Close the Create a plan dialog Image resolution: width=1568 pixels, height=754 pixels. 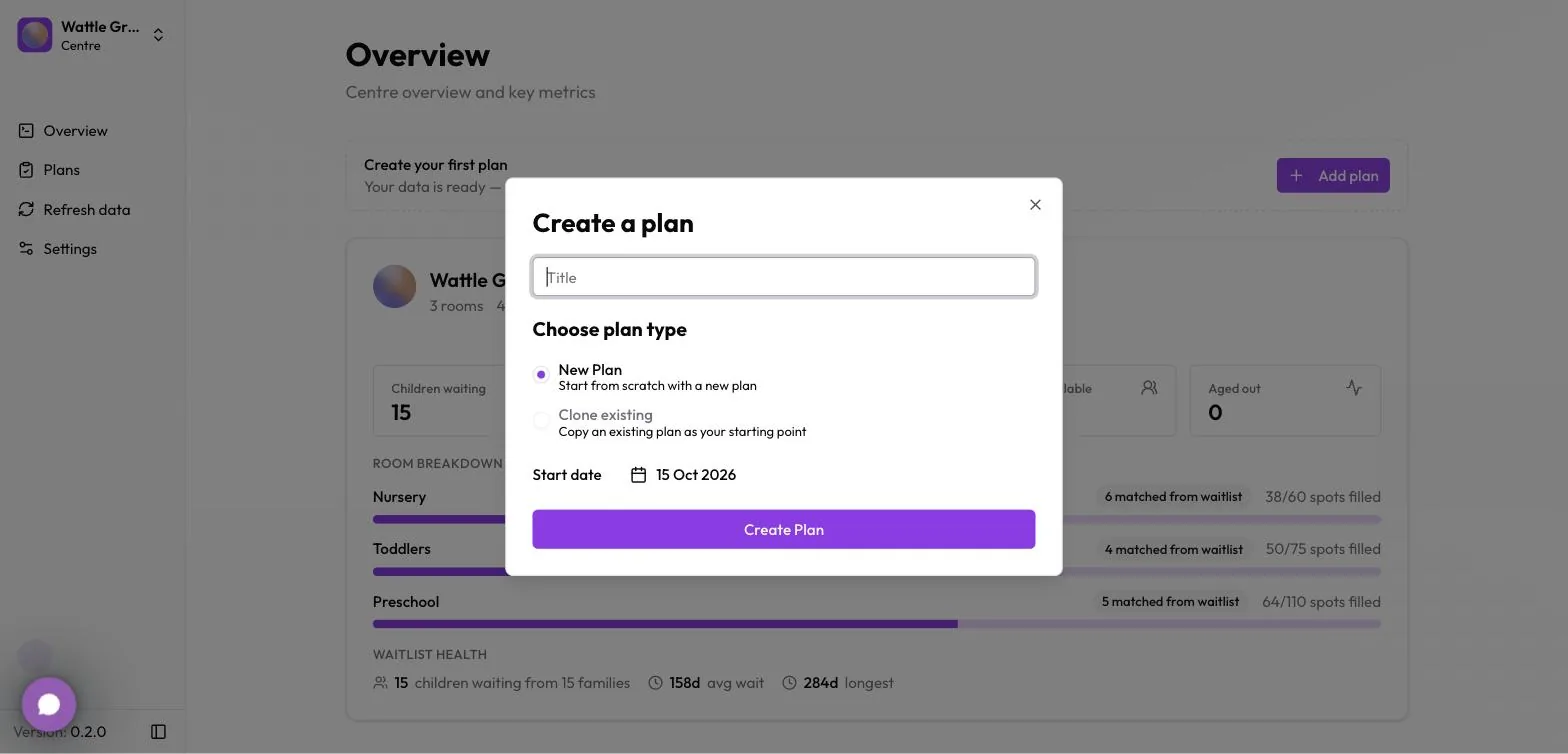[1035, 205]
